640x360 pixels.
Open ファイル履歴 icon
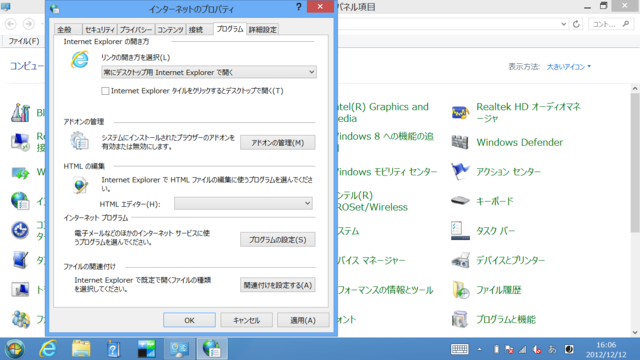[460, 290]
